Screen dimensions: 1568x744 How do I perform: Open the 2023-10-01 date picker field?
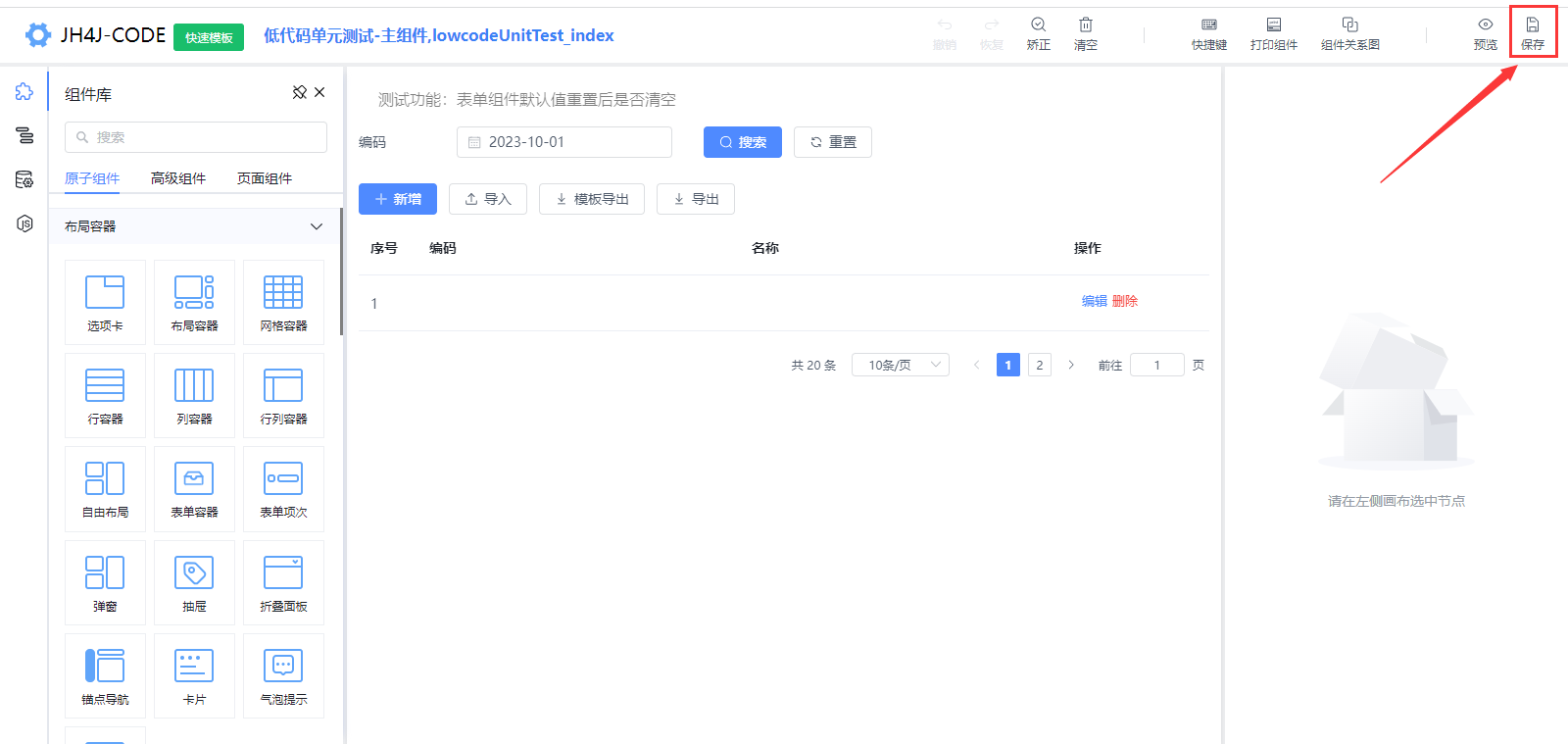[564, 142]
